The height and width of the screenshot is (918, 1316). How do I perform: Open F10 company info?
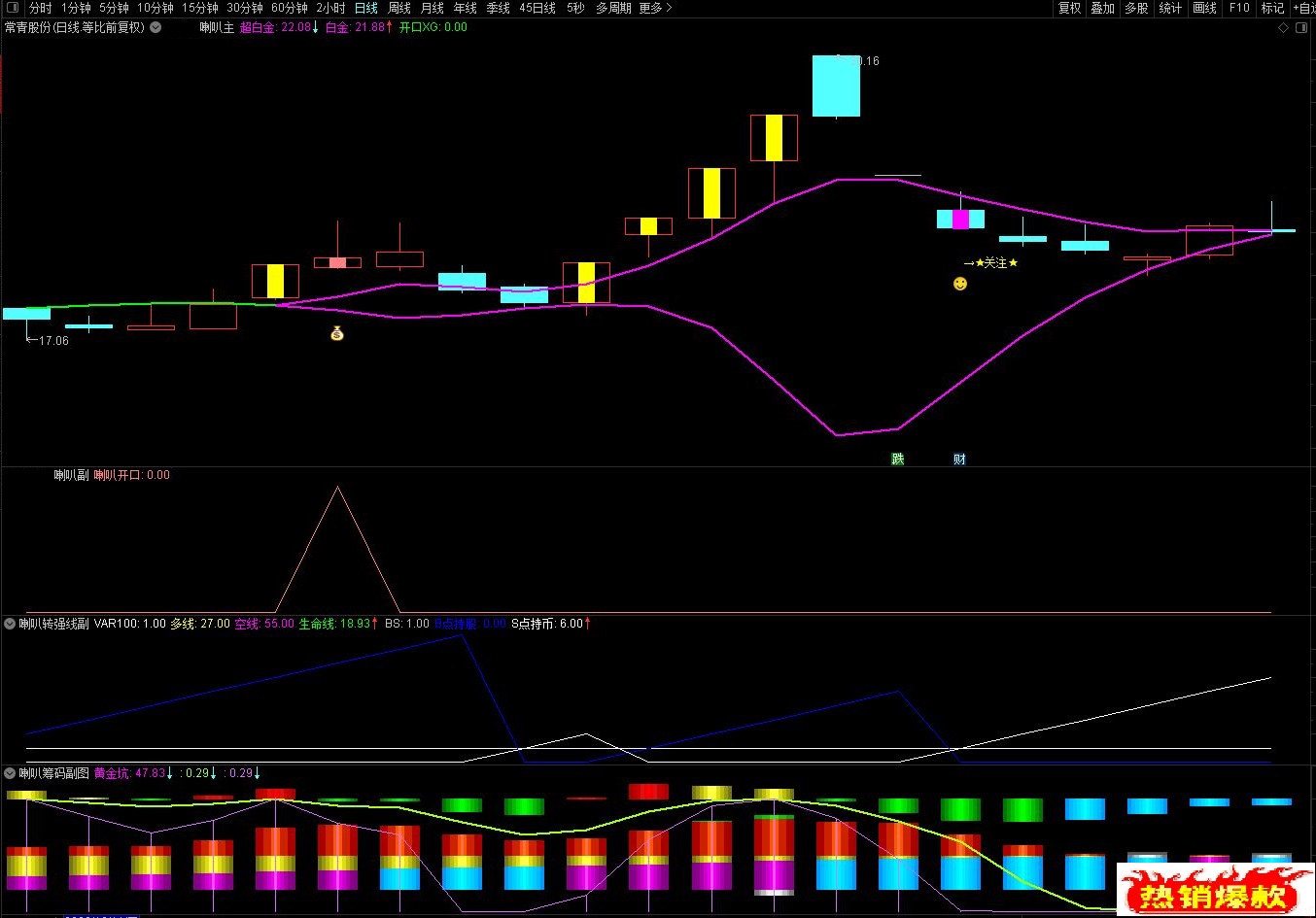point(1239,8)
